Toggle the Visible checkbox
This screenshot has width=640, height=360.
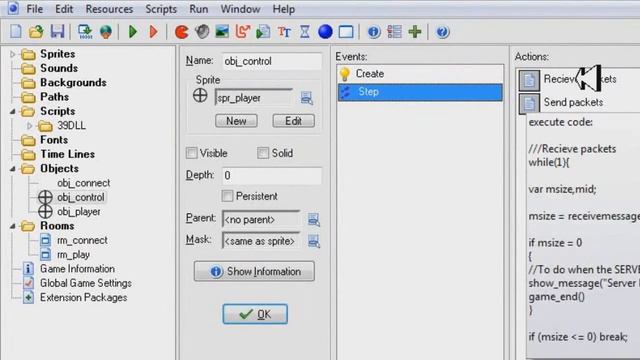tap(191, 153)
